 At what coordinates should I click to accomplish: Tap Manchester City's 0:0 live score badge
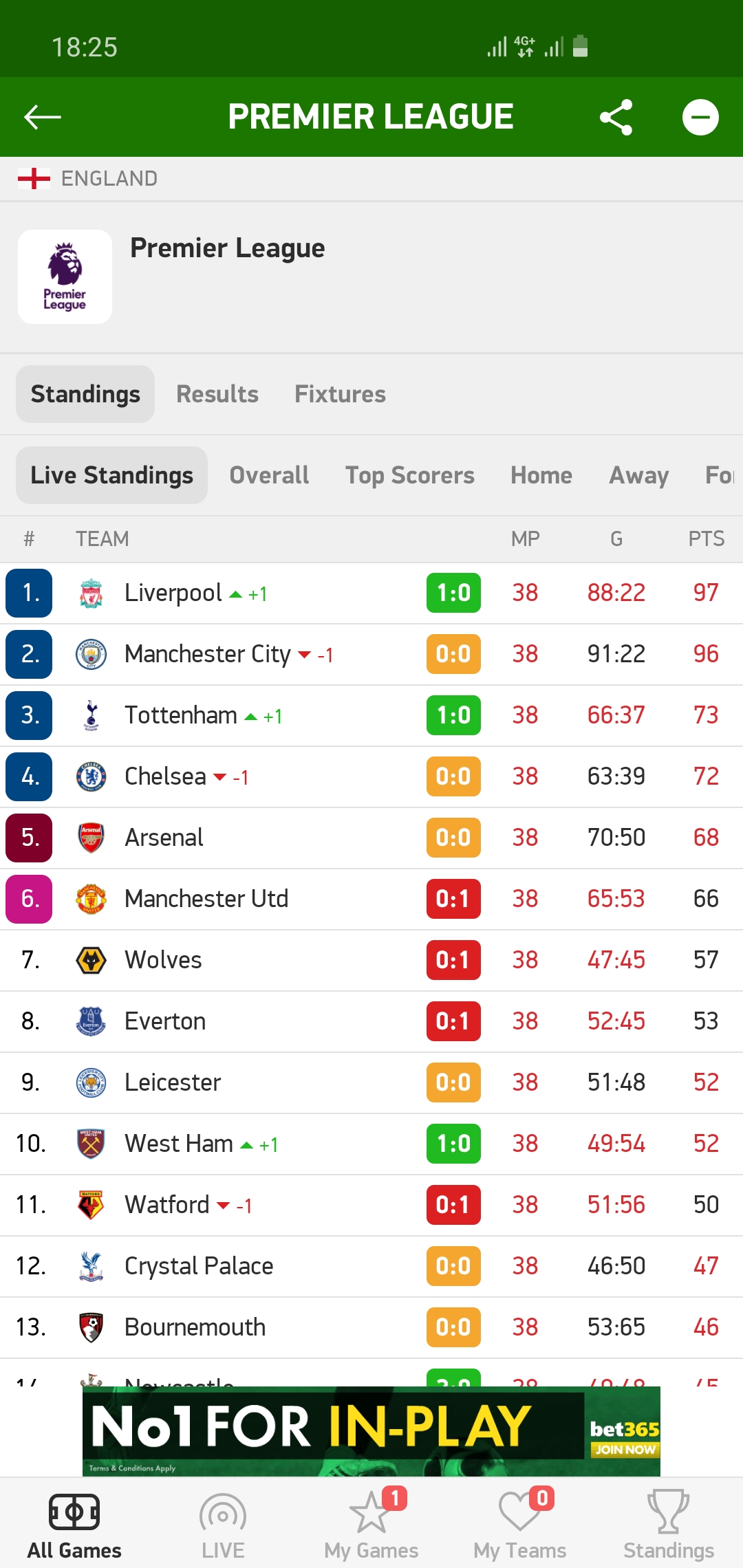tap(453, 654)
